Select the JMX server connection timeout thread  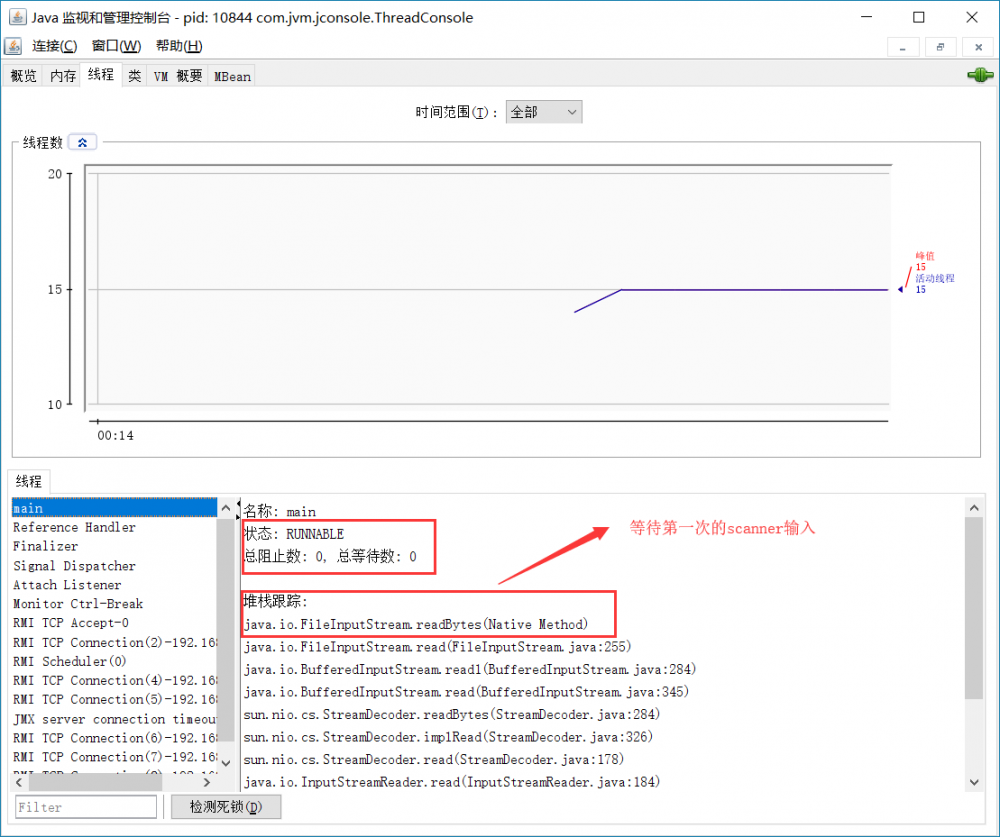(110, 718)
